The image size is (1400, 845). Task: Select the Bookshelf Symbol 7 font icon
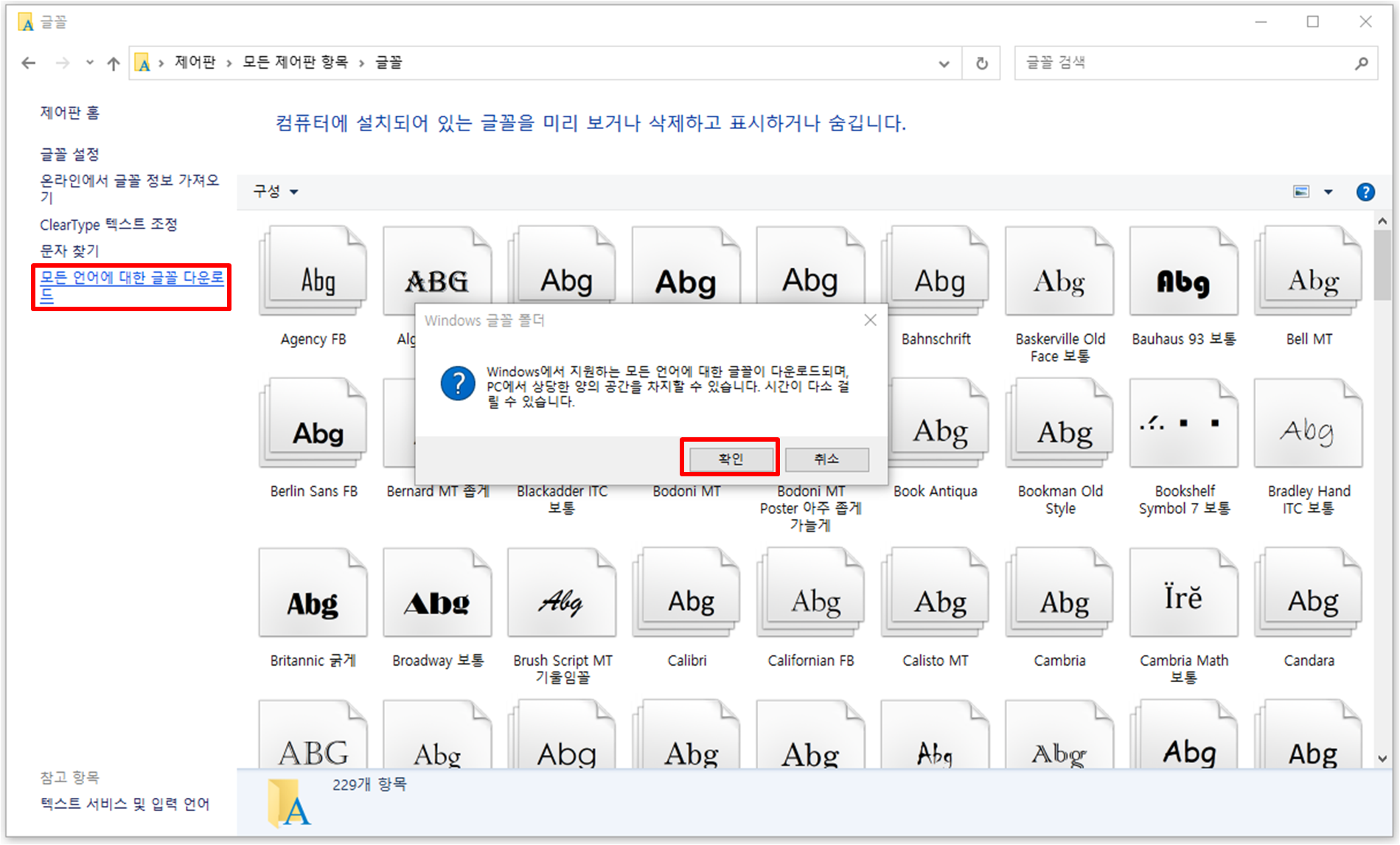click(1184, 423)
